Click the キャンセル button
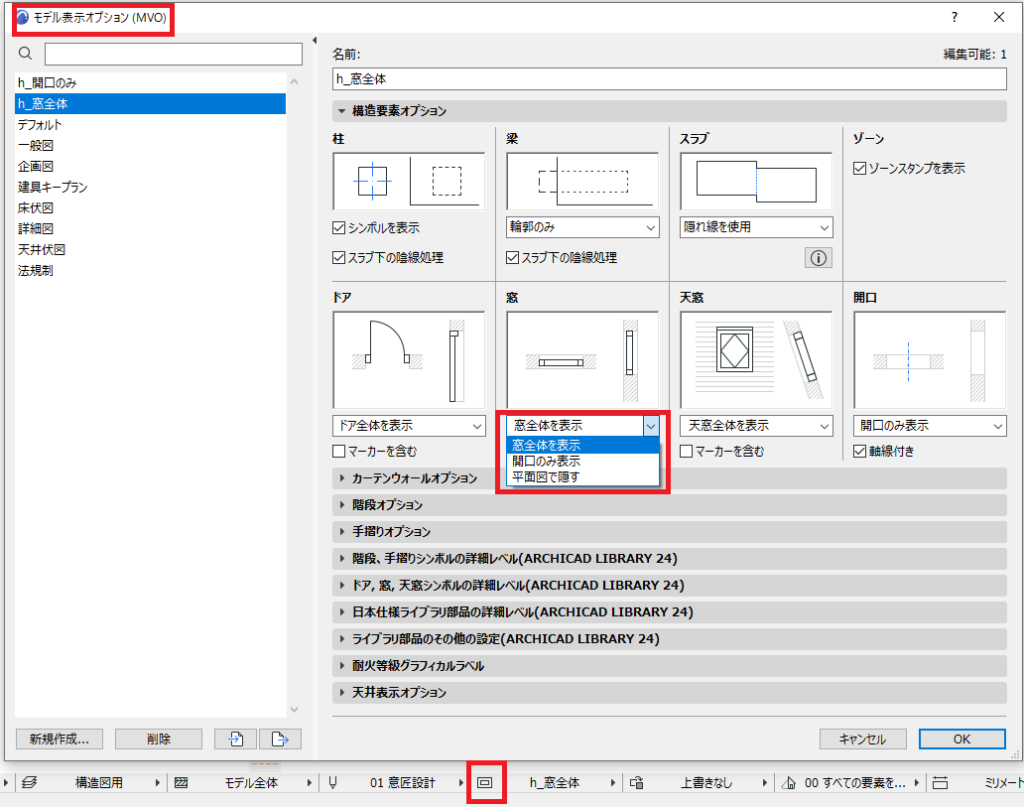1024x807 pixels. pos(863,739)
